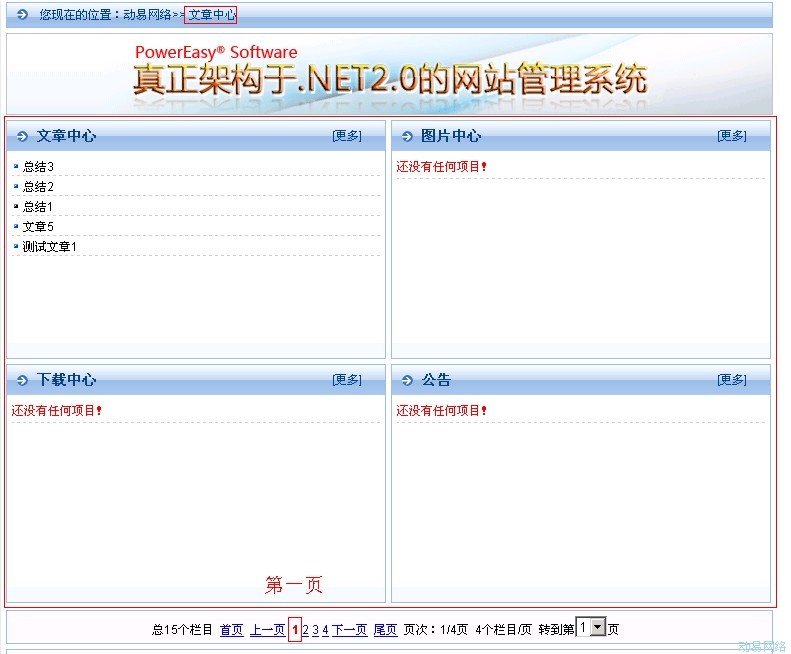Go to 下一页 in pagination
This screenshot has width=791, height=654.
(349, 630)
